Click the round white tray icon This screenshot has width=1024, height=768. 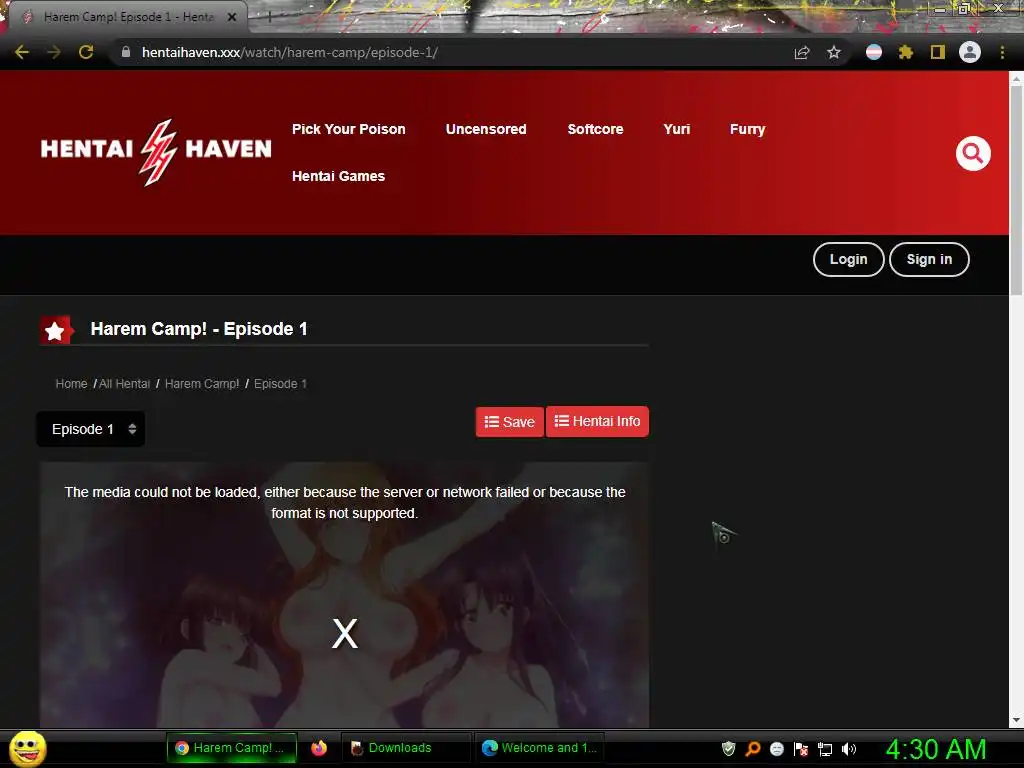(776, 749)
